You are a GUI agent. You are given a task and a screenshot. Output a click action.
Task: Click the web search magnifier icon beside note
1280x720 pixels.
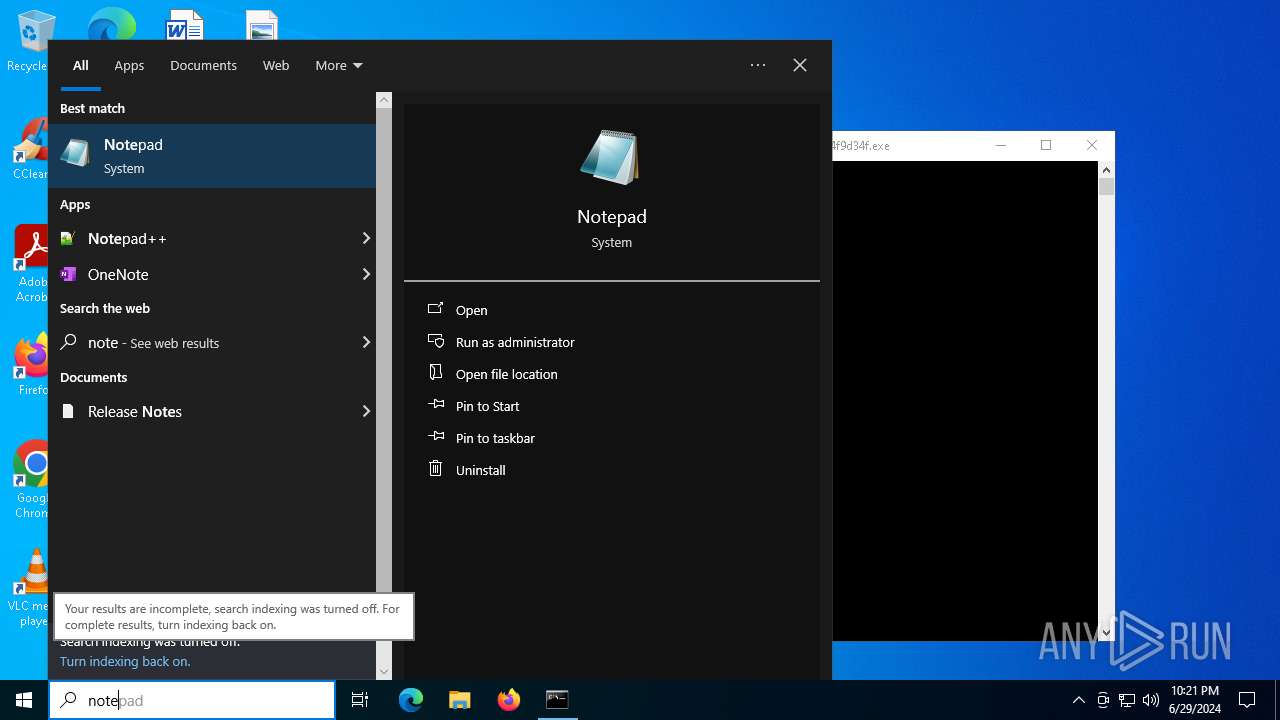(68, 342)
